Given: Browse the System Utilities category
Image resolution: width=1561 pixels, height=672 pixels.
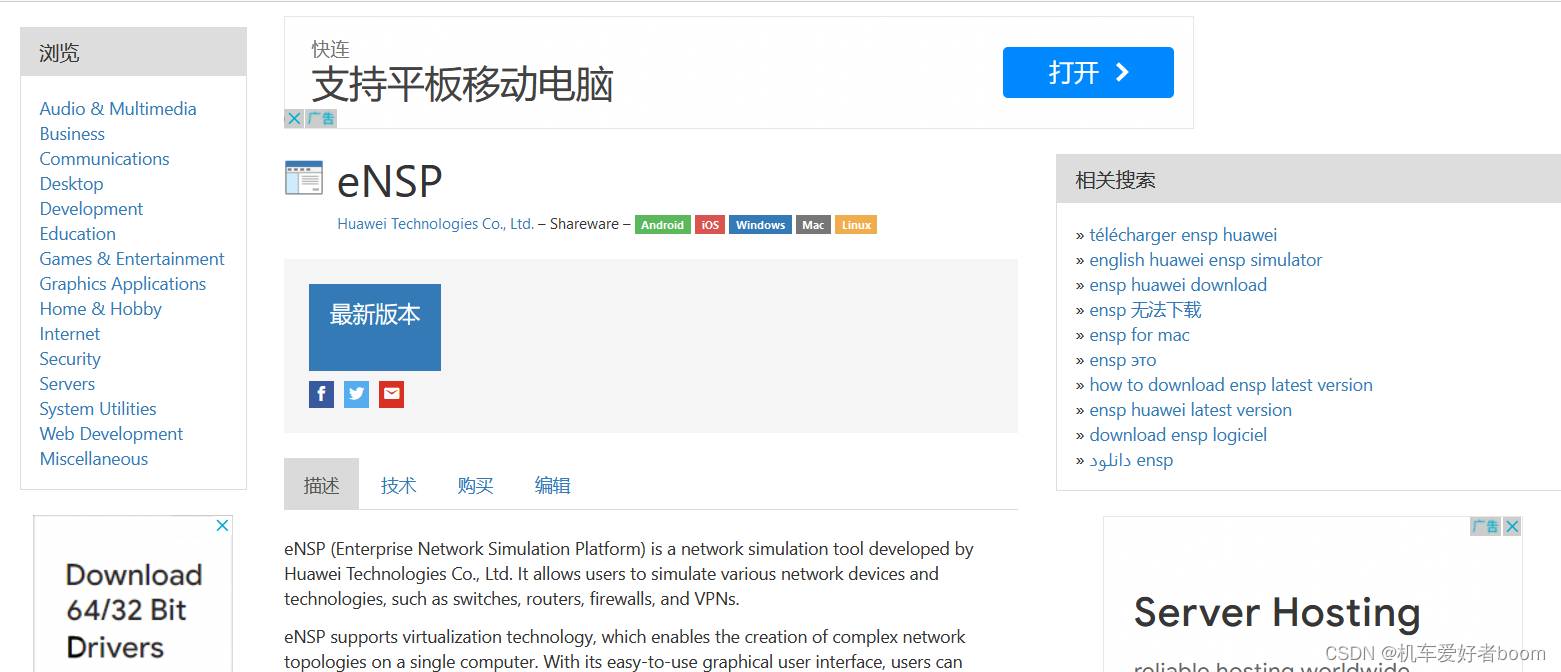Looking at the screenshot, I should click(x=98, y=409).
